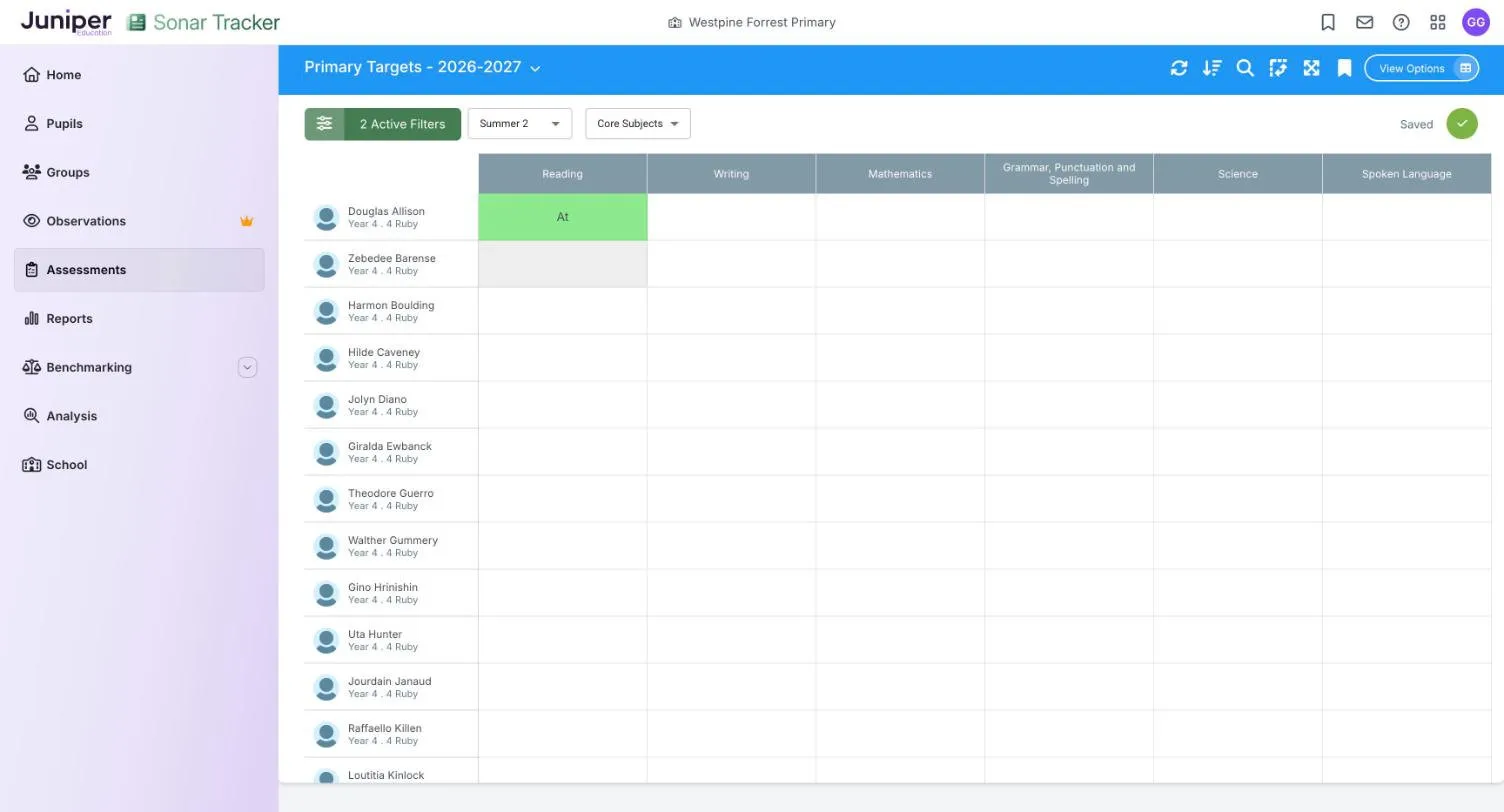
Task: Toggle fullscreen expand icon
Action: 1311,68
